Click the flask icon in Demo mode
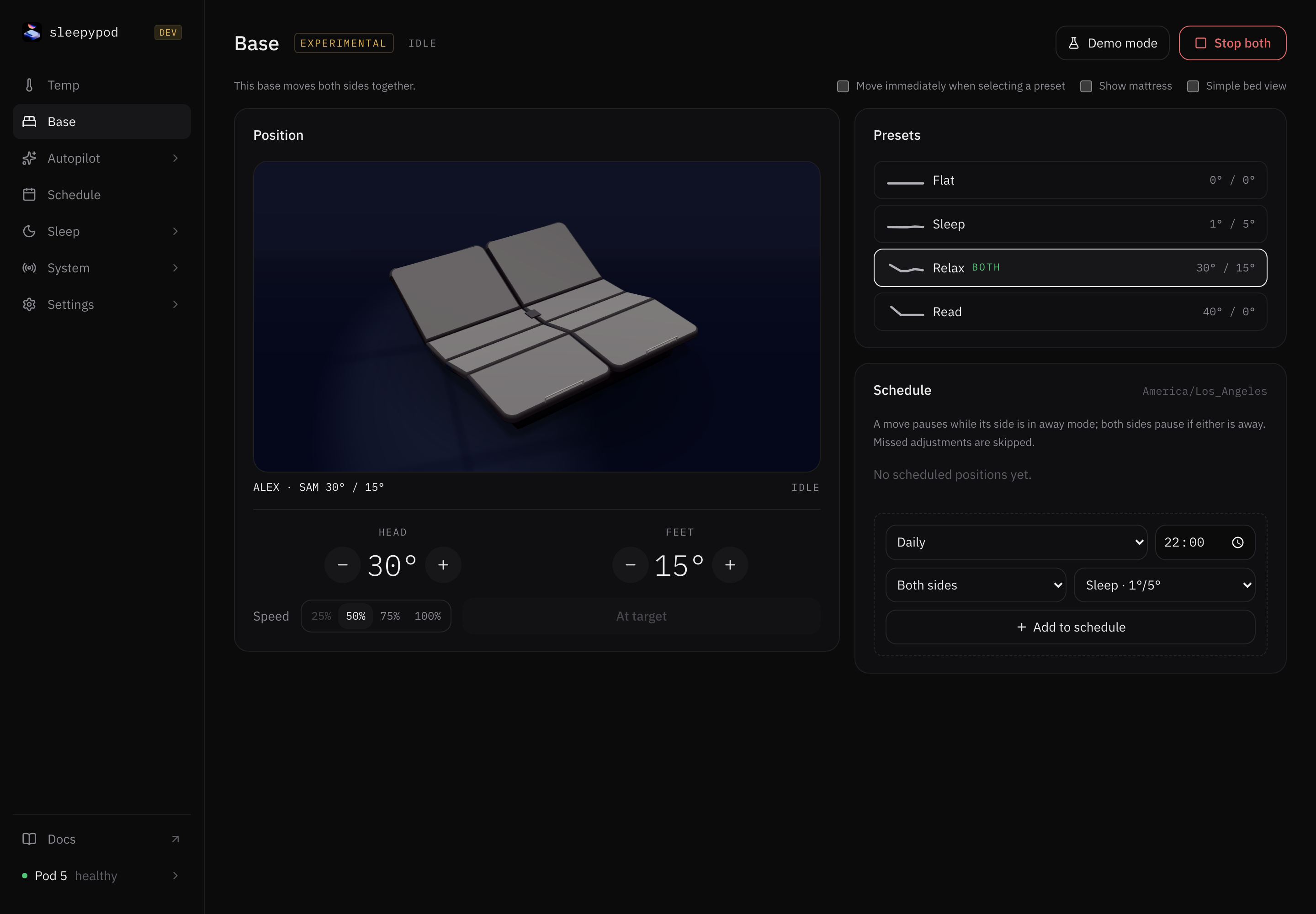 [1074, 43]
